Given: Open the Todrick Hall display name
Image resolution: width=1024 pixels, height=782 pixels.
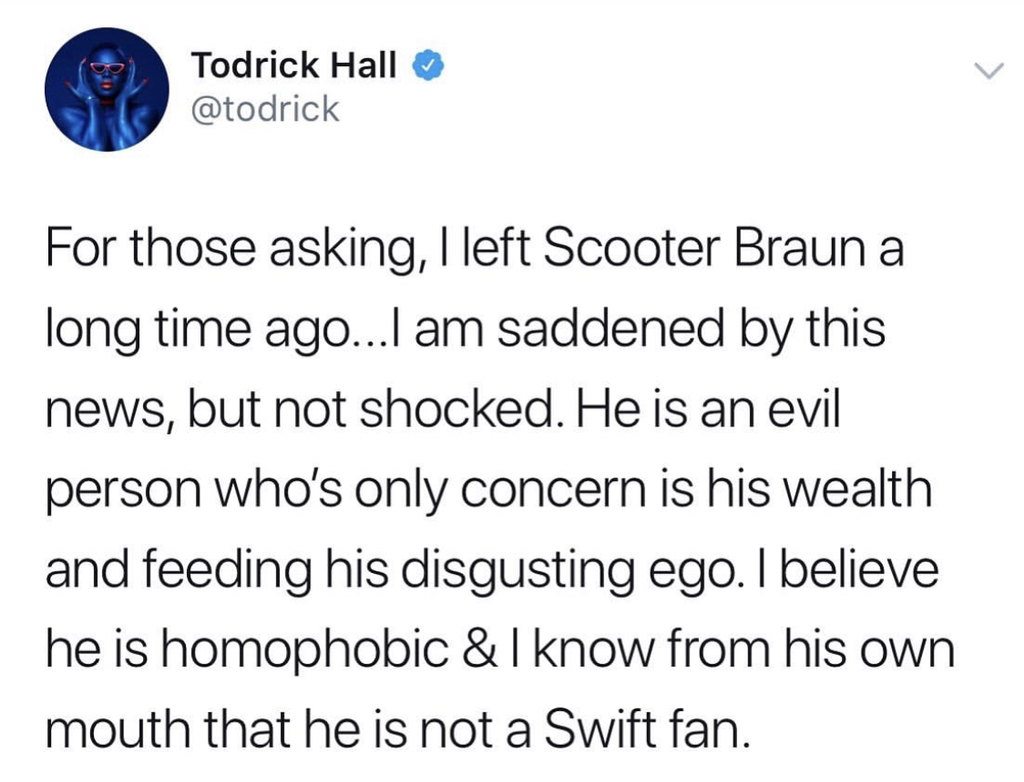Looking at the screenshot, I should tap(298, 66).
